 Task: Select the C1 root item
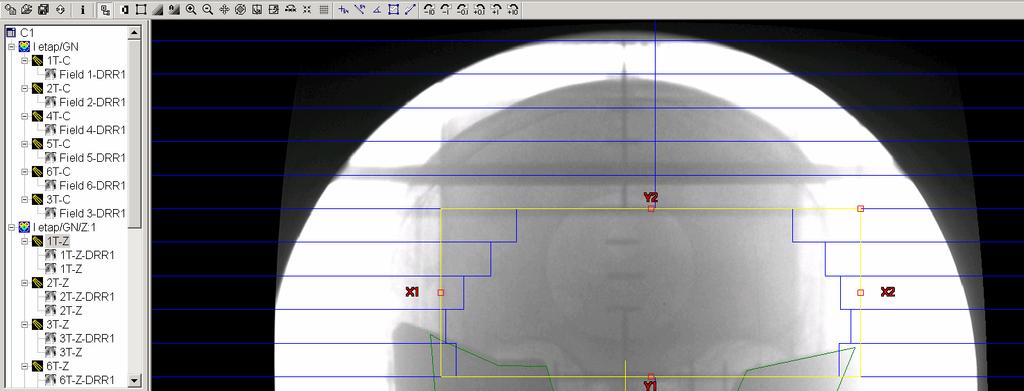pos(27,33)
